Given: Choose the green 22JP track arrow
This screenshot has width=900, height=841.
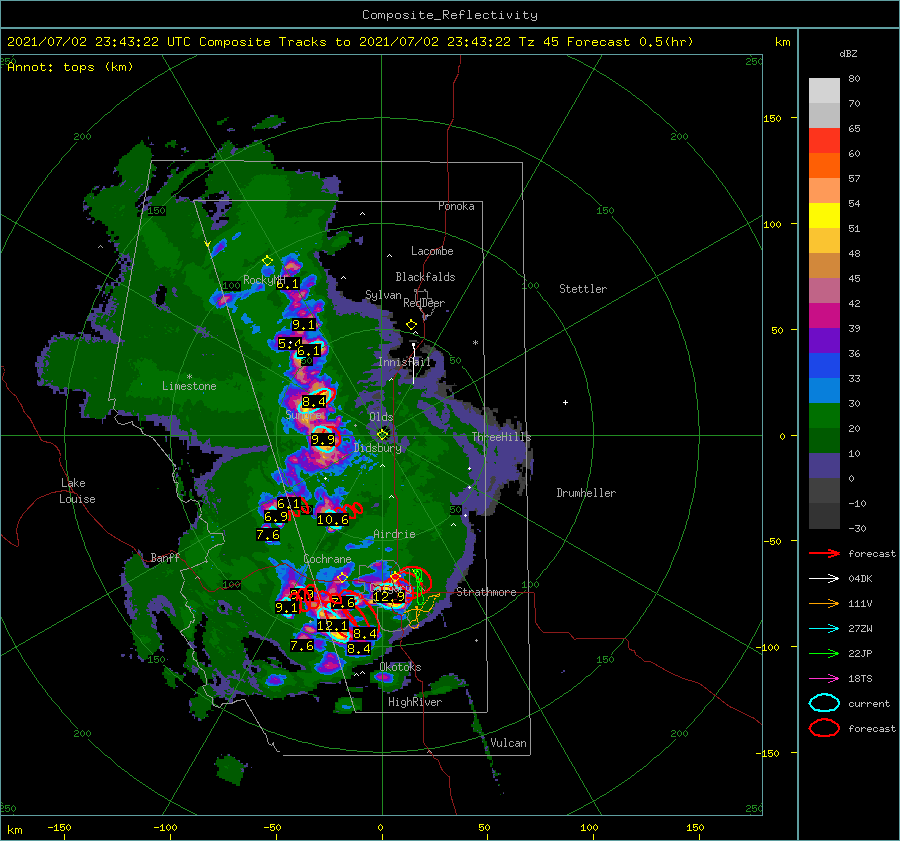Looking at the screenshot, I should click(824, 653).
